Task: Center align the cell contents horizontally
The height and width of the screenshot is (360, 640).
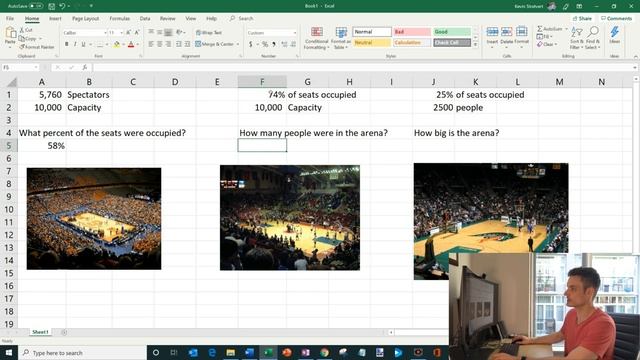Action: [x=160, y=44]
